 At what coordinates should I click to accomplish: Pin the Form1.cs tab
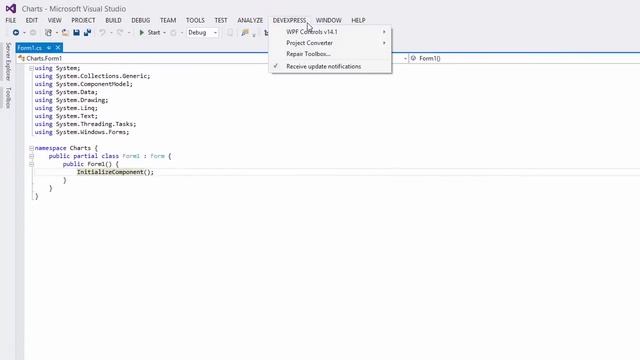49,48
